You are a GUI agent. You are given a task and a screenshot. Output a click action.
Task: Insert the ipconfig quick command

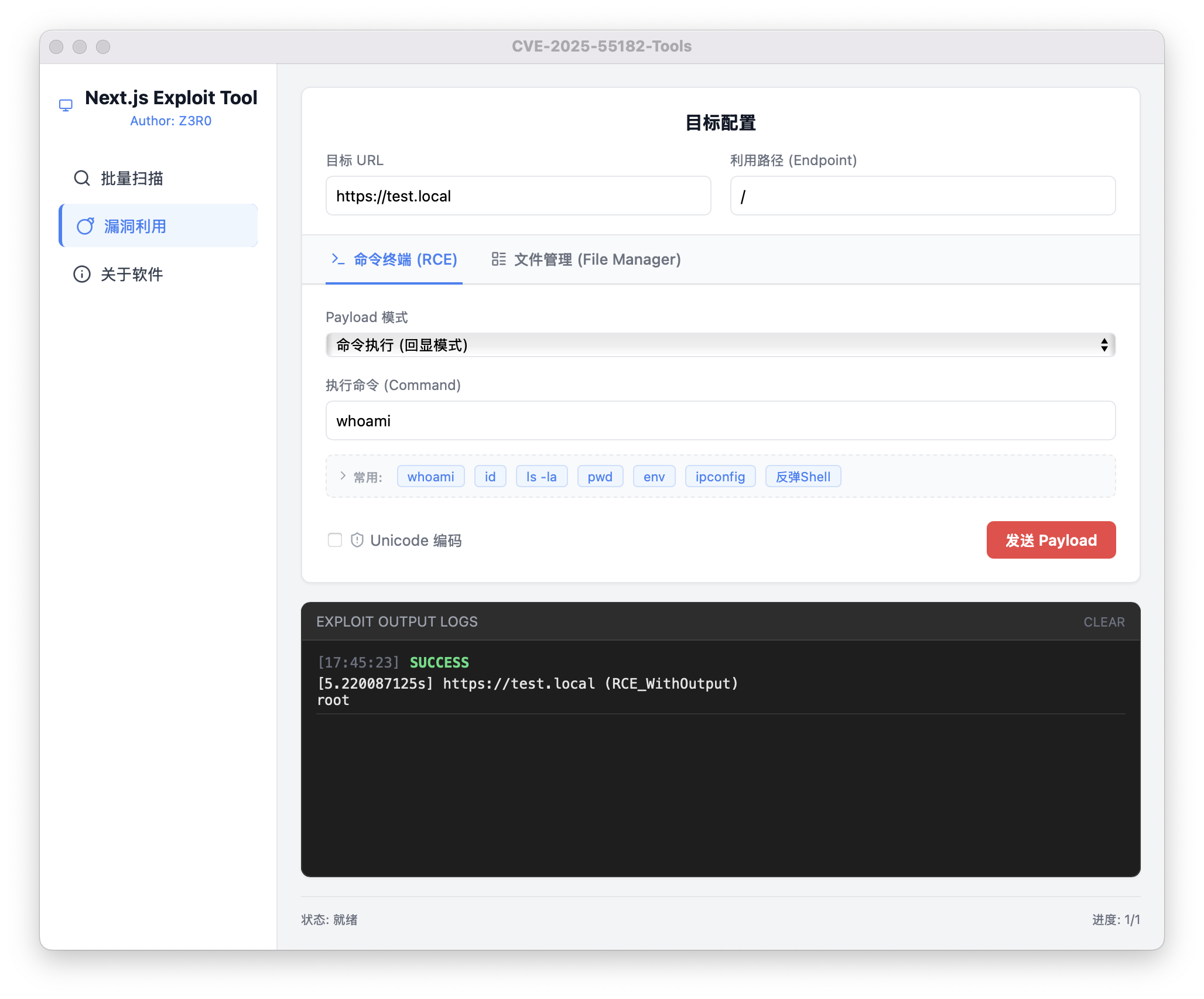(x=720, y=477)
